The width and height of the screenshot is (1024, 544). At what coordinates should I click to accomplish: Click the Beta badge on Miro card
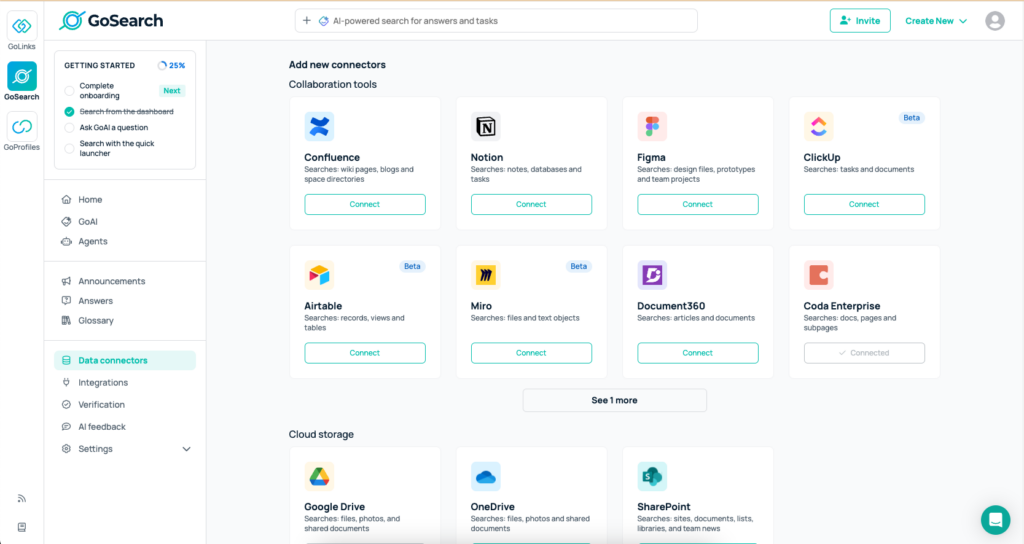tap(578, 266)
